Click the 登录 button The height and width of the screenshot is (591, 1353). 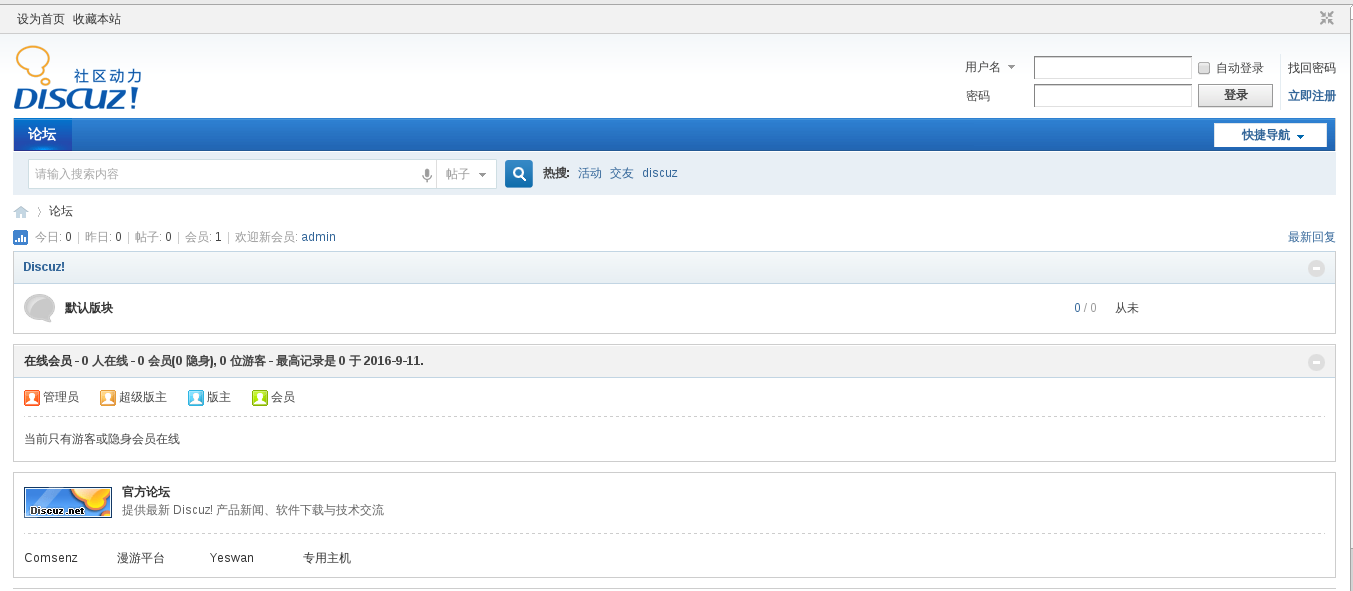coord(1235,96)
